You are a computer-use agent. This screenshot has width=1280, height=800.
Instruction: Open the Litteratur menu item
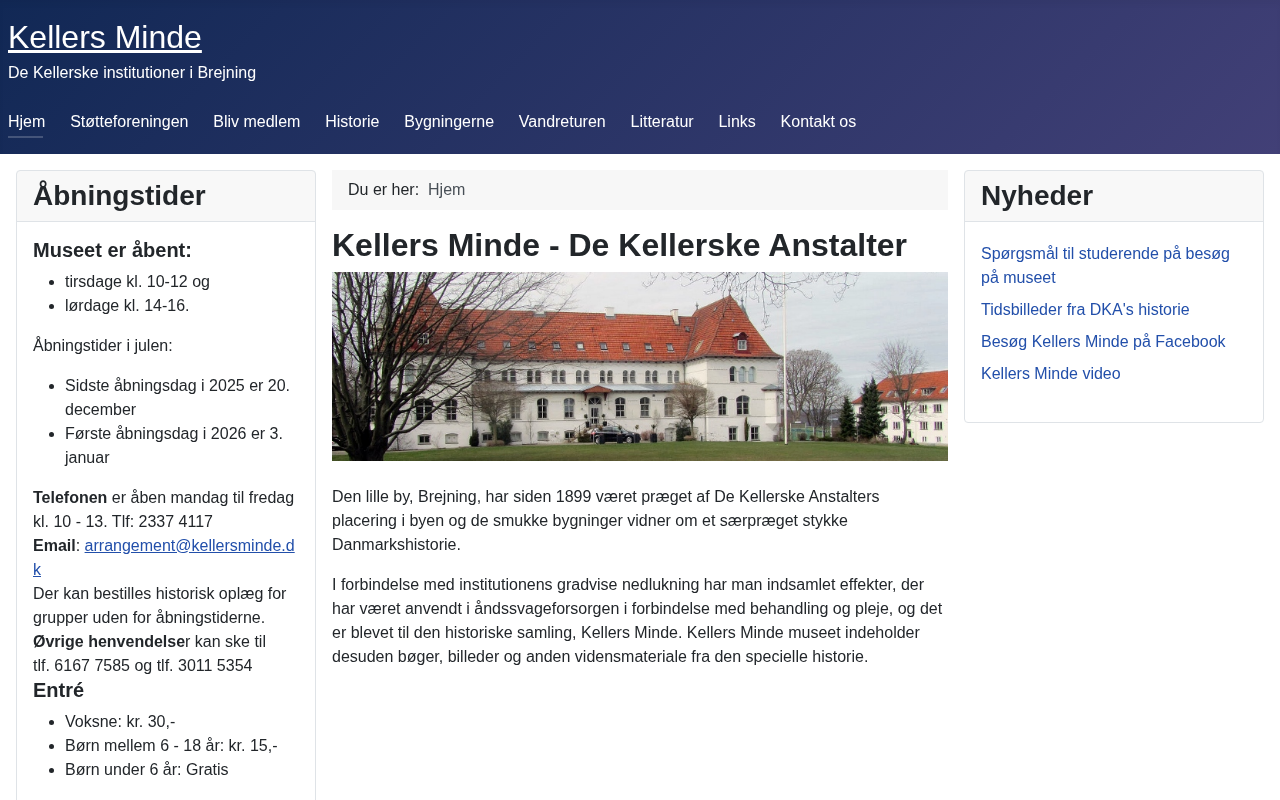coord(662,122)
